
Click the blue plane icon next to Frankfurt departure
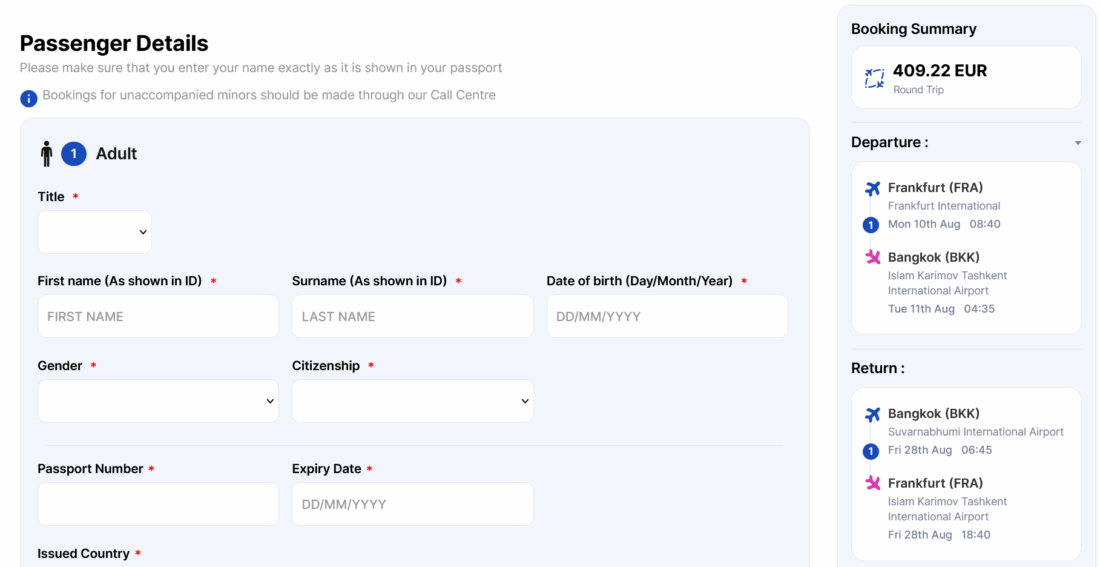pyautogui.click(x=872, y=188)
